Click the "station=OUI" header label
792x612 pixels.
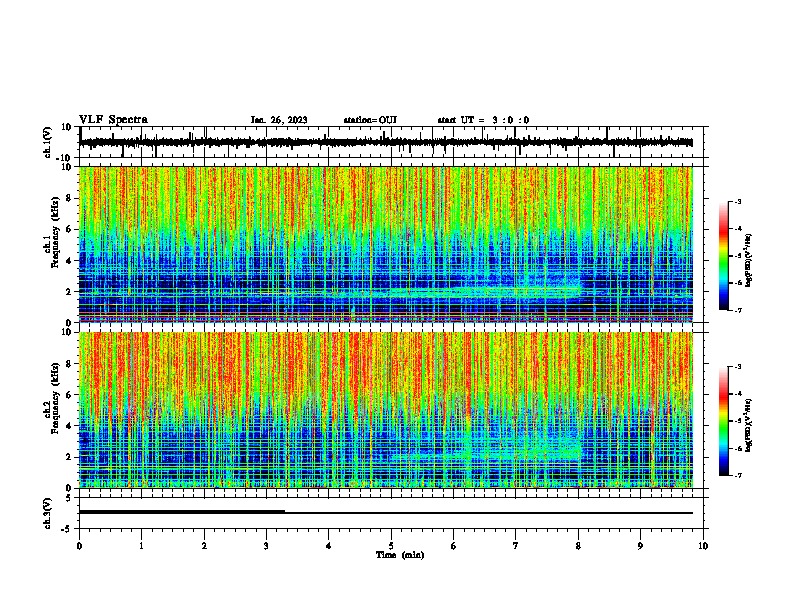(370, 120)
